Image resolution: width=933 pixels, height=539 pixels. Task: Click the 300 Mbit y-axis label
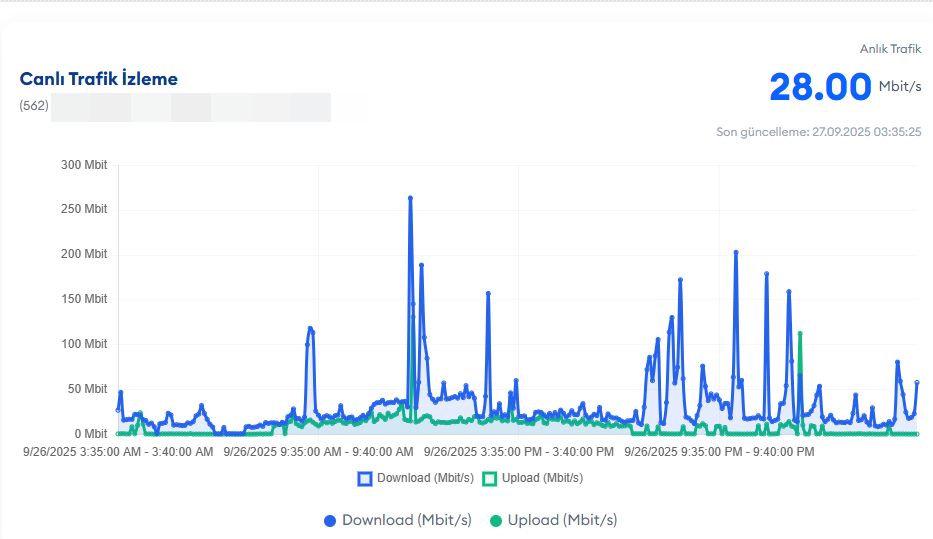[84, 165]
